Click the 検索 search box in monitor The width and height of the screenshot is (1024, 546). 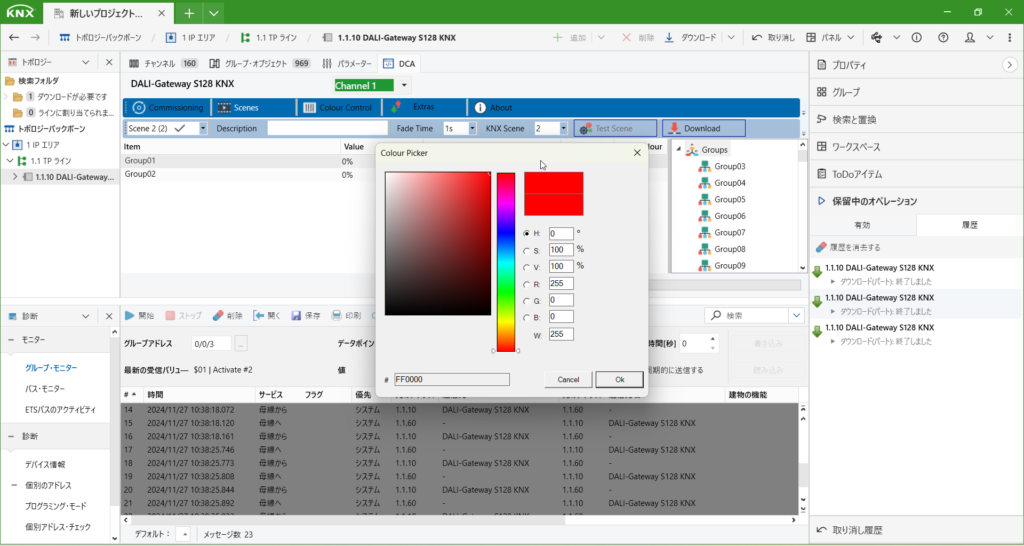click(747, 315)
